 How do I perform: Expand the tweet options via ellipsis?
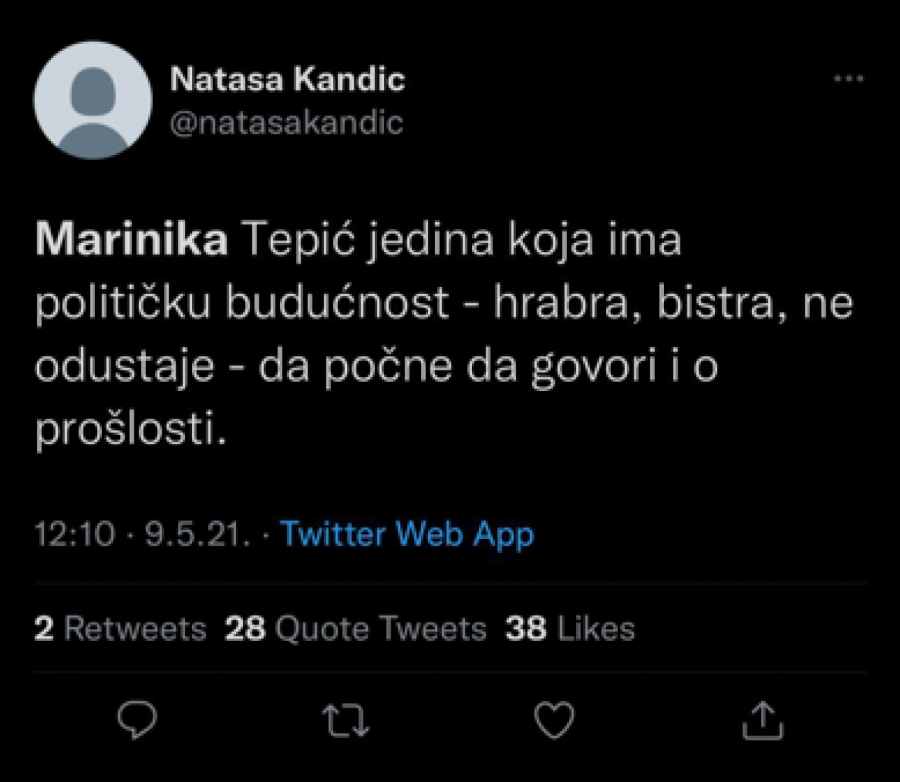[849, 75]
